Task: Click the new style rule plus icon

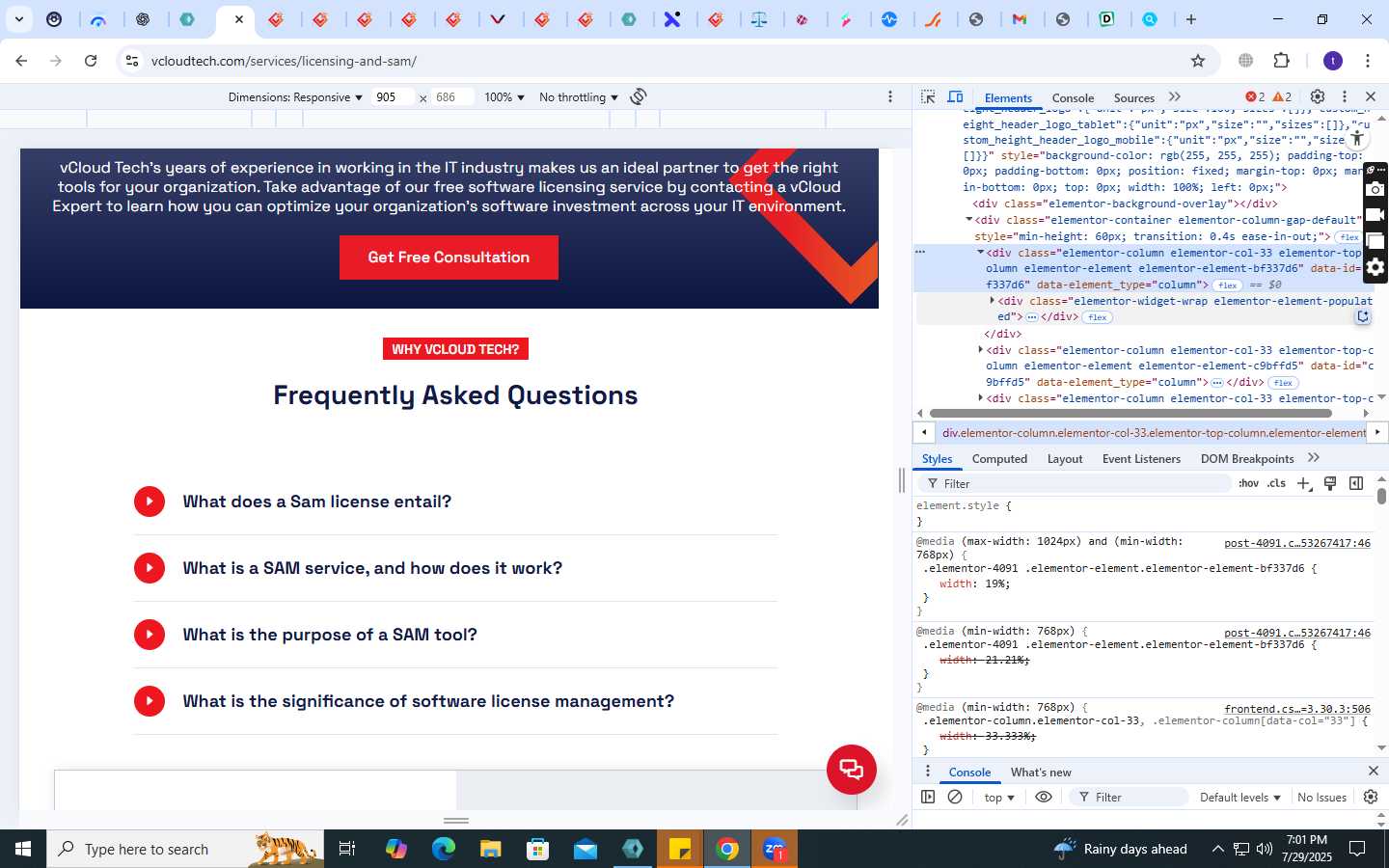Action: pos(1304,483)
